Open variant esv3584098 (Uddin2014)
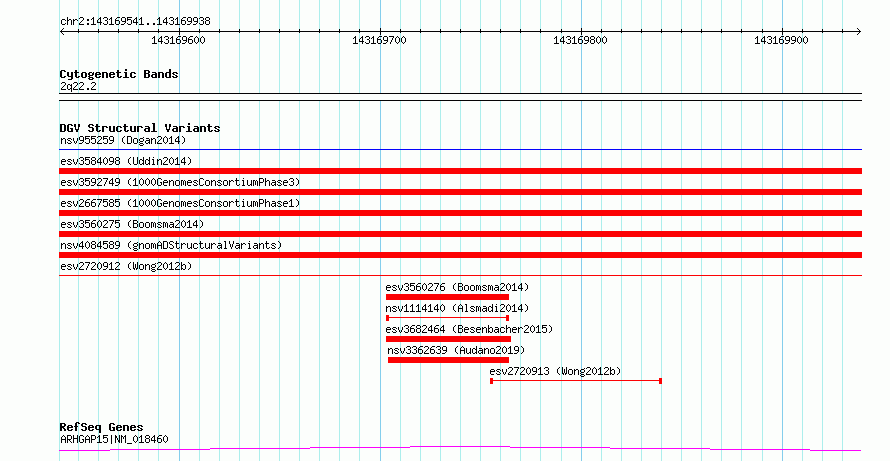 pyautogui.click(x=126, y=161)
